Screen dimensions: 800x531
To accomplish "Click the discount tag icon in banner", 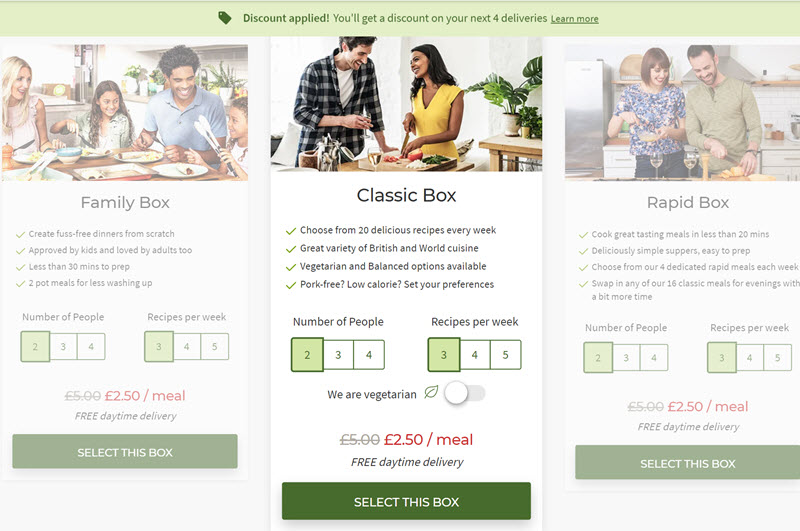I will (224, 18).
